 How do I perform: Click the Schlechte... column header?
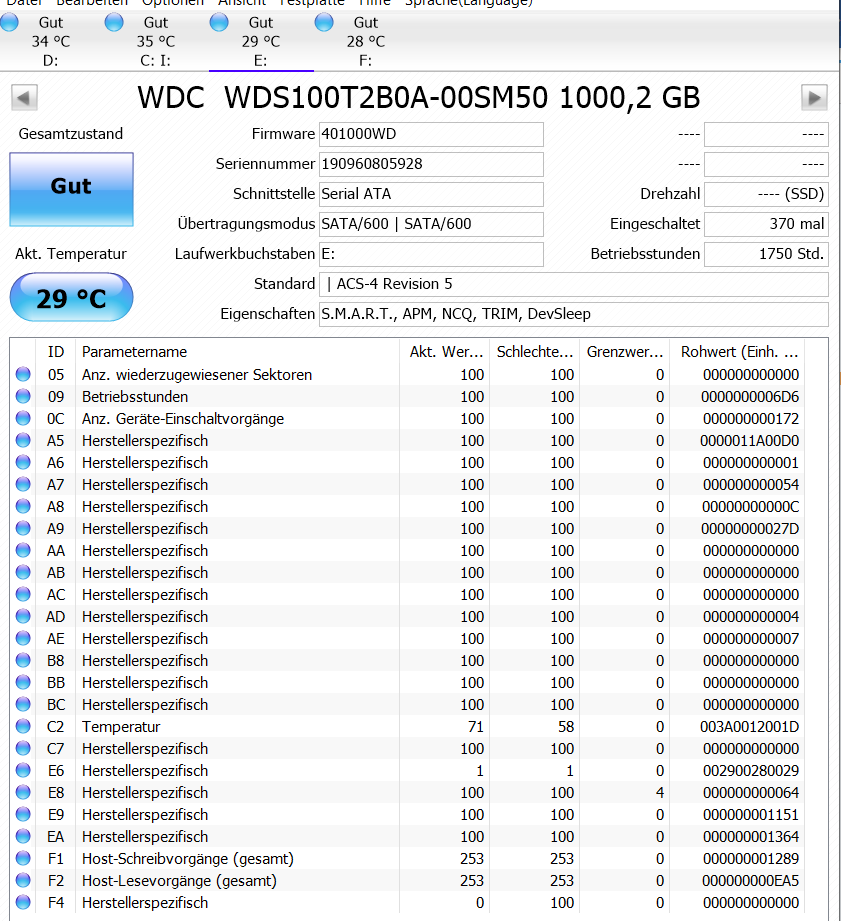point(535,352)
